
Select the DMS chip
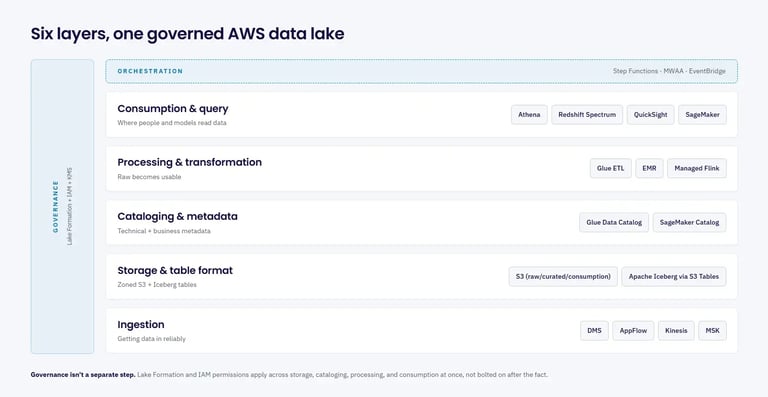tap(594, 330)
